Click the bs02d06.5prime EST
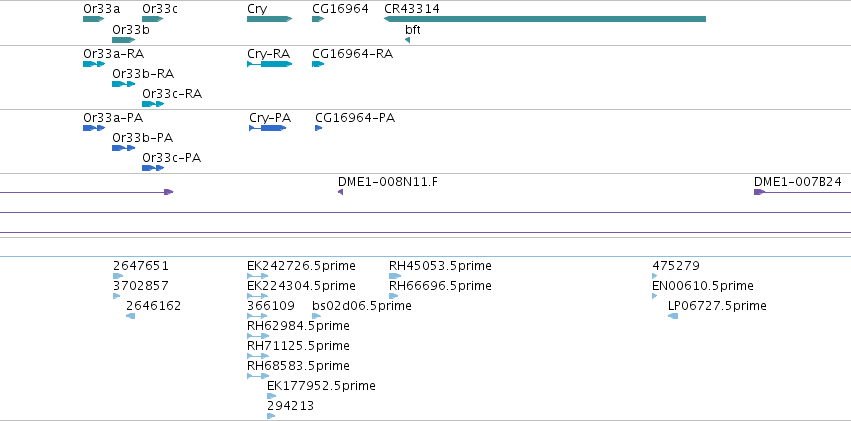Image resolution: width=851 pixels, height=421 pixels. [316, 316]
